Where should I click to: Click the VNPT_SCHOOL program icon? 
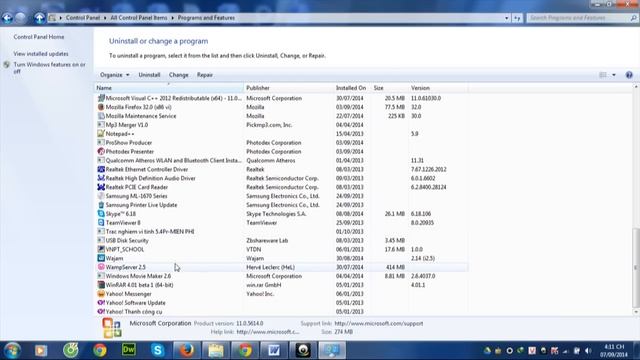click(x=101, y=249)
